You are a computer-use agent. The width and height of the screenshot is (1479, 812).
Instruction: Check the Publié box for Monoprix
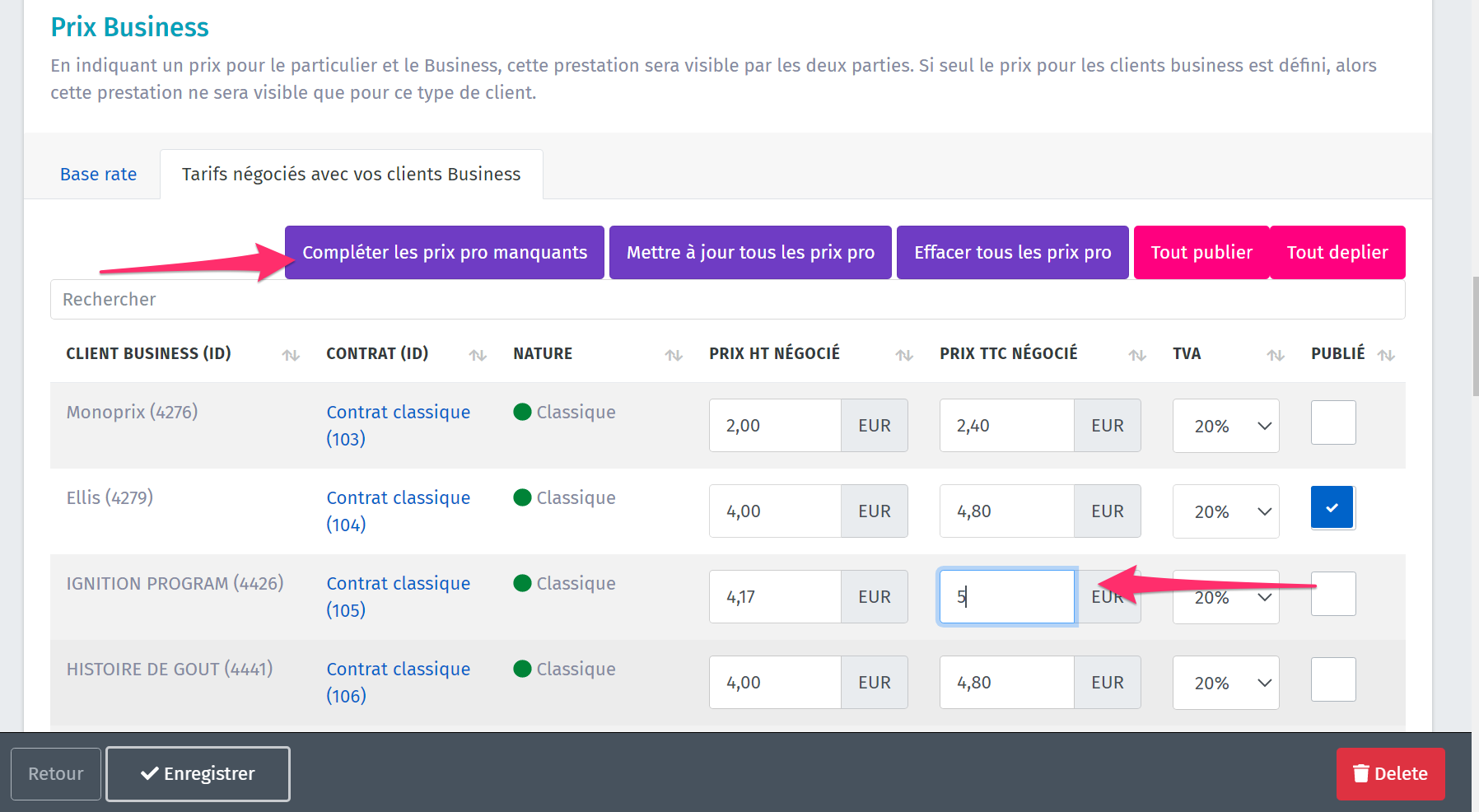click(x=1332, y=422)
